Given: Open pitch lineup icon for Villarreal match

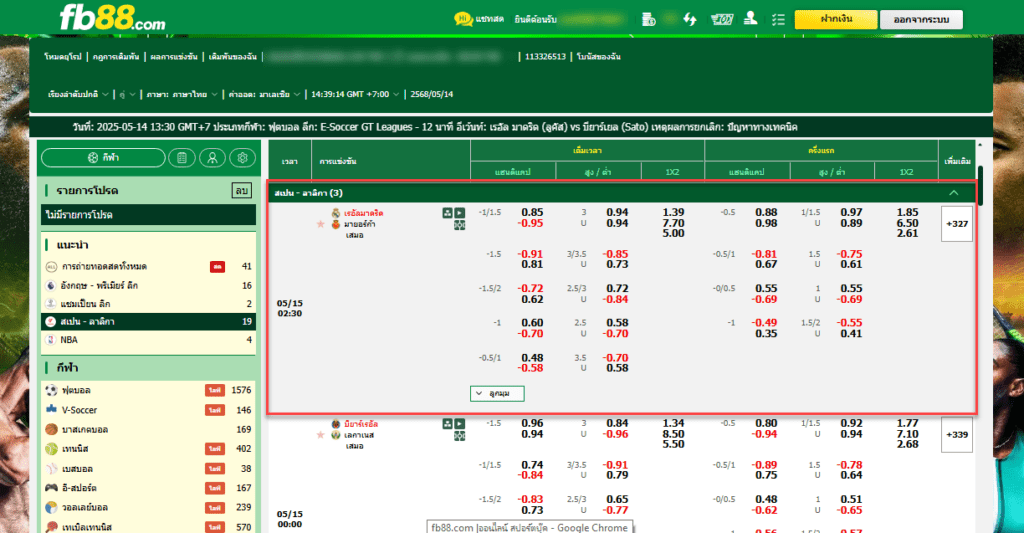Looking at the screenshot, I should click(460, 436).
